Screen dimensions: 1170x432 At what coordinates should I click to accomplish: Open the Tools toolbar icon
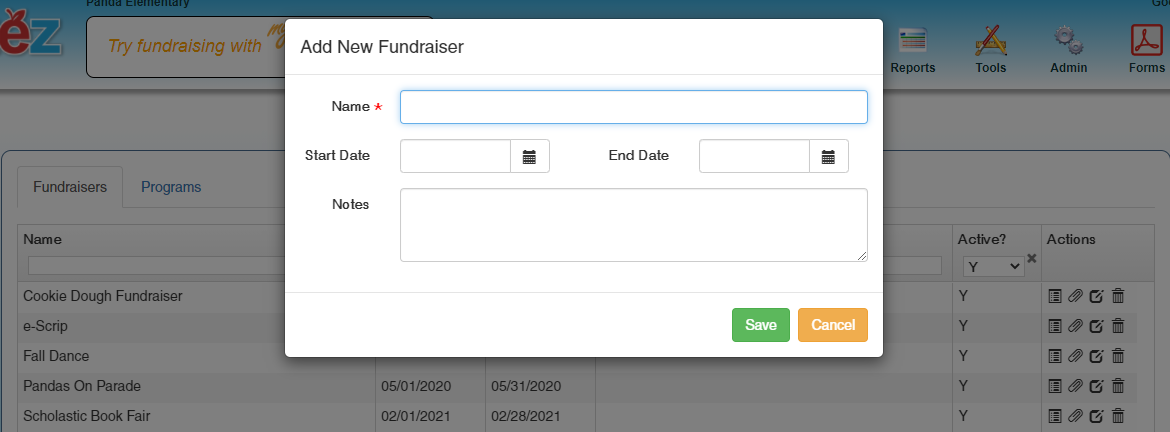tap(990, 45)
